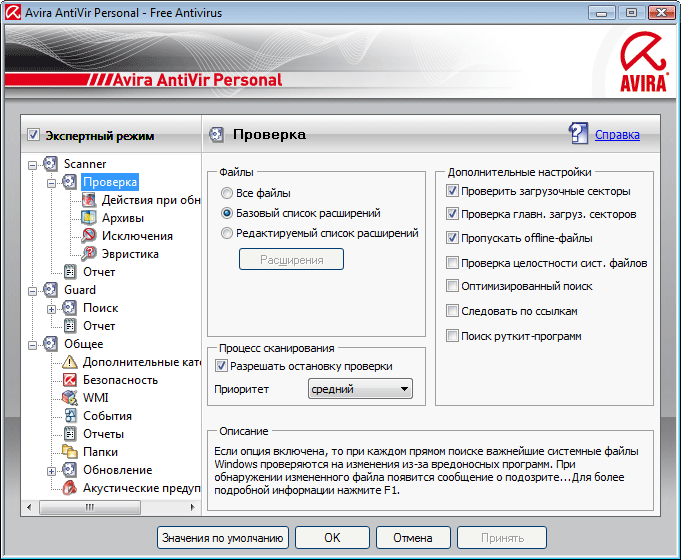Select the Все файлы radio button

227,193
